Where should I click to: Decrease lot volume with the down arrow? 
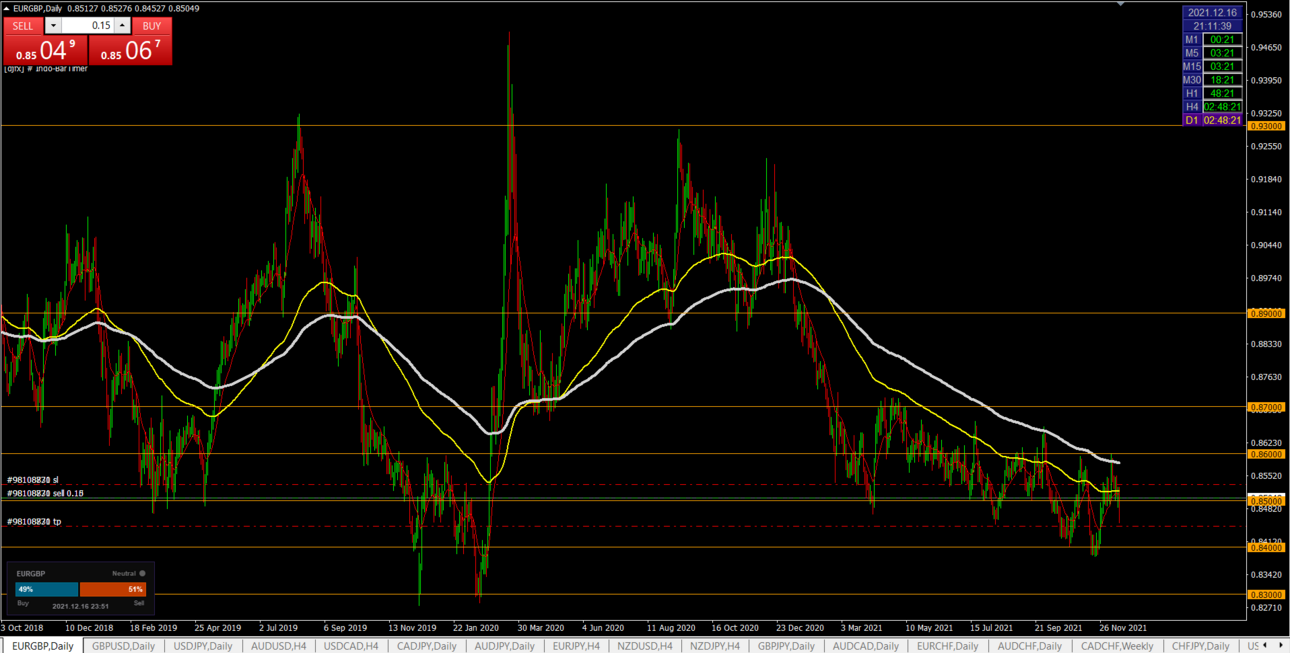click(53, 26)
